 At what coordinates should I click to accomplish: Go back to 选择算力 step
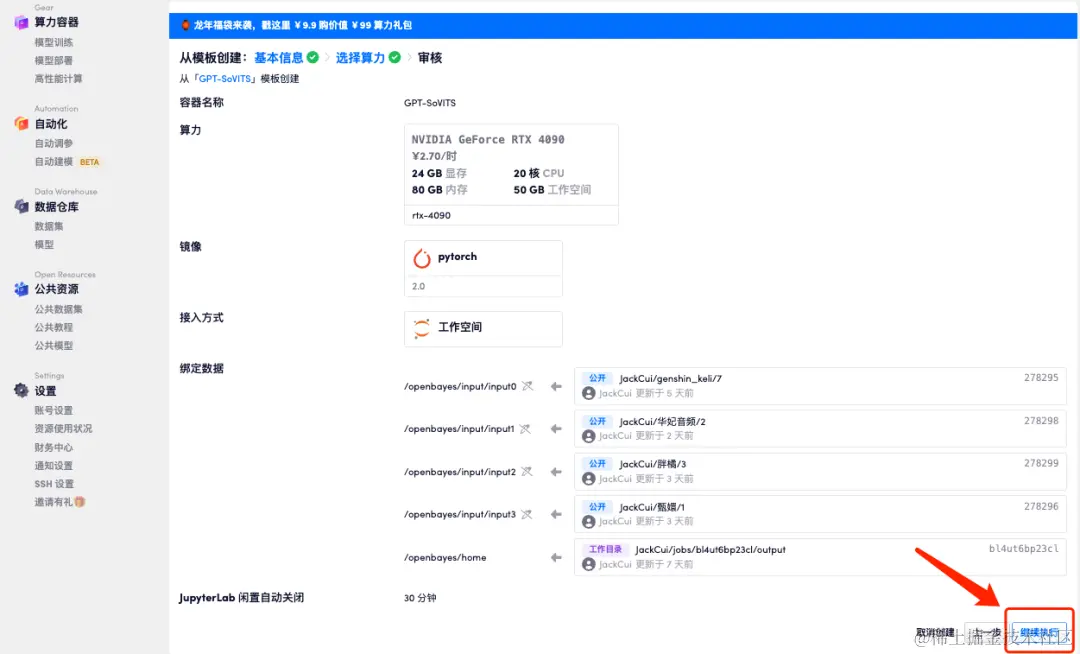coord(360,58)
